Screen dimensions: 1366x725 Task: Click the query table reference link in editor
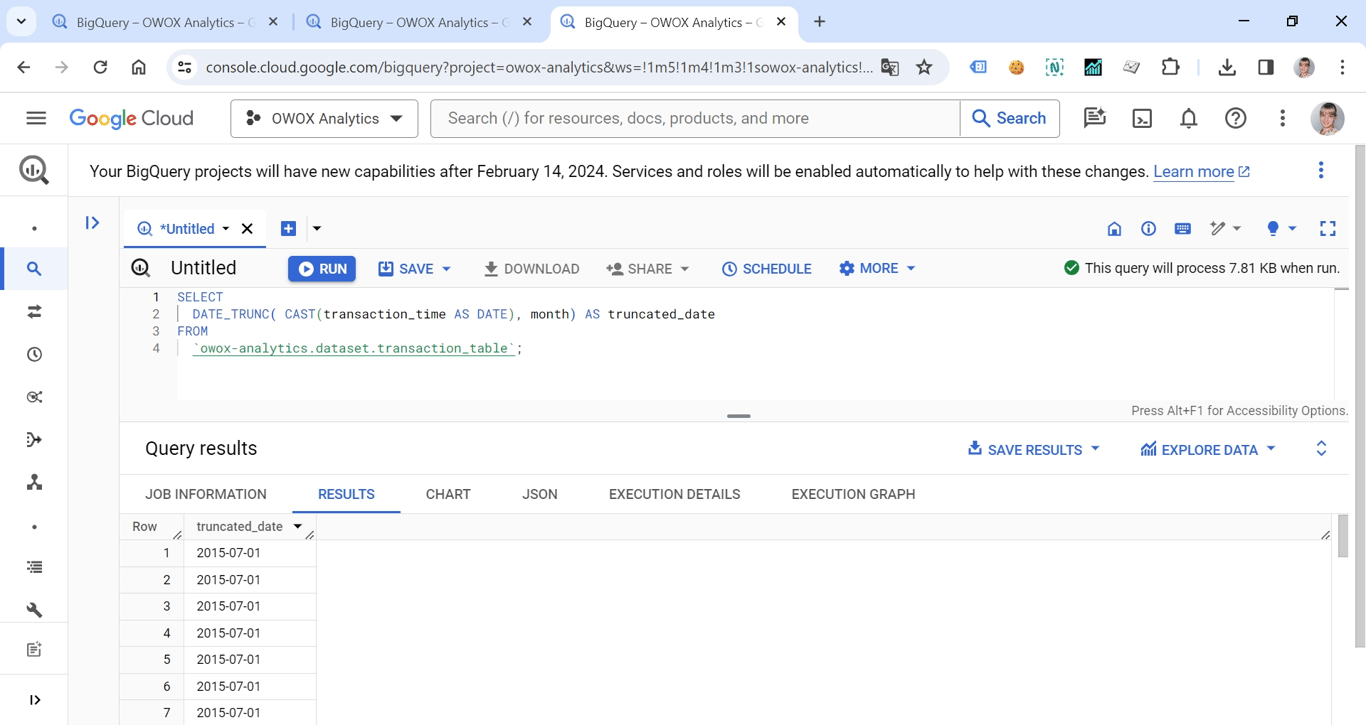354,348
